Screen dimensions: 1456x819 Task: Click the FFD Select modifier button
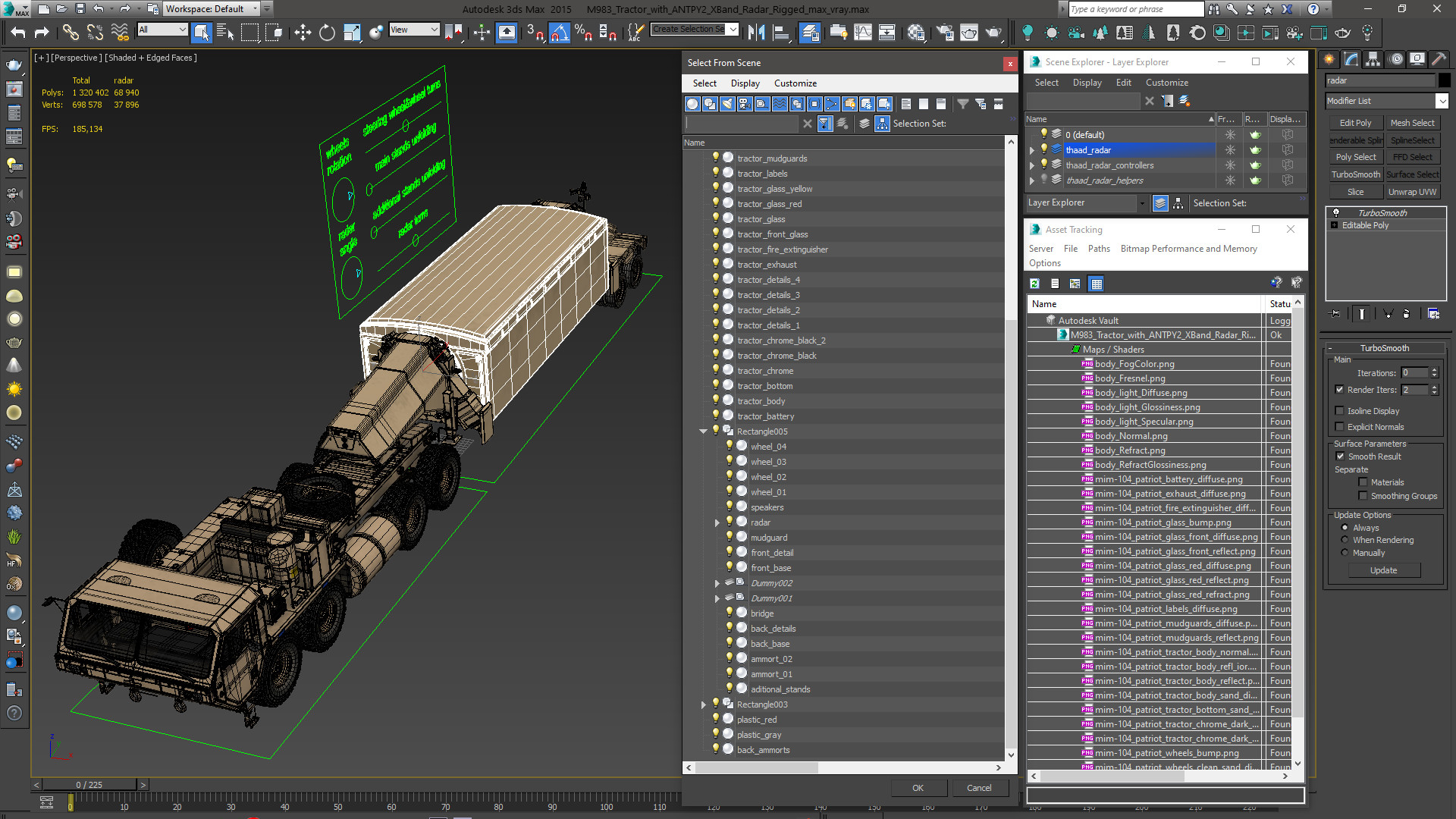tap(1412, 157)
